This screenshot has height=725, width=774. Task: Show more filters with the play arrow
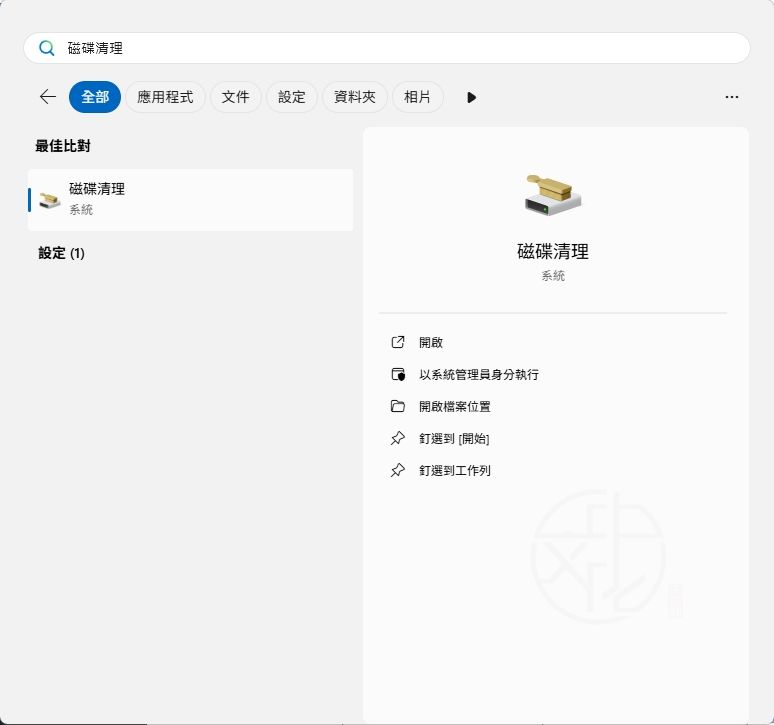pyautogui.click(x=471, y=97)
